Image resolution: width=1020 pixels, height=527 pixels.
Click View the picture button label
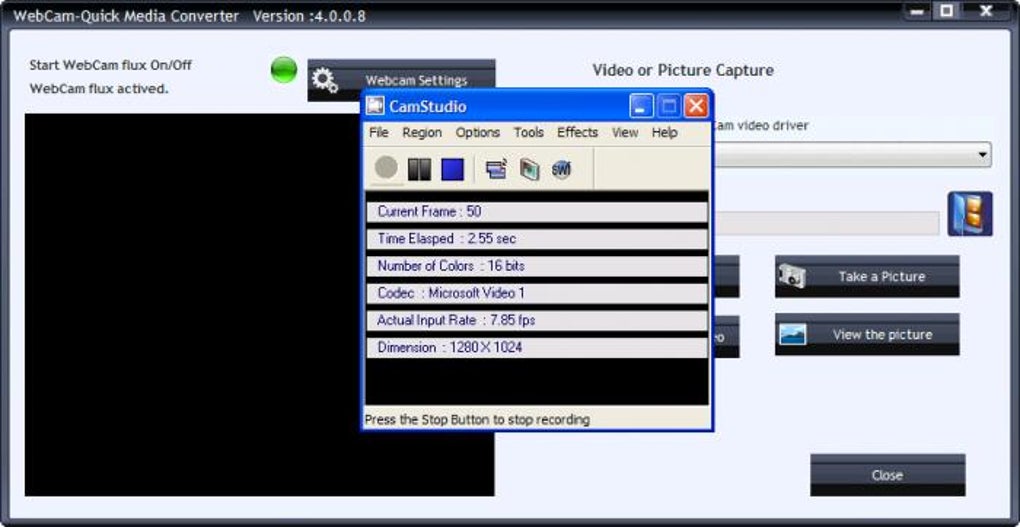(882, 335)
